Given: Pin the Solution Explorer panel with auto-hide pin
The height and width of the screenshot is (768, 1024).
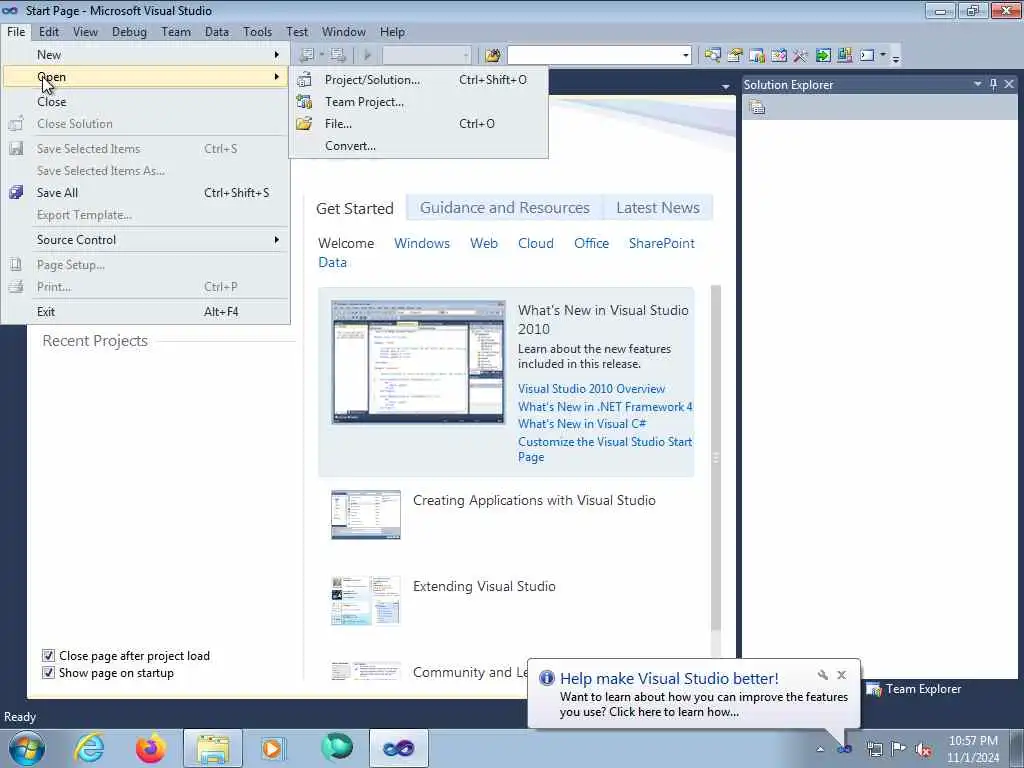Looking at the screenshot, I should (993, 84).
